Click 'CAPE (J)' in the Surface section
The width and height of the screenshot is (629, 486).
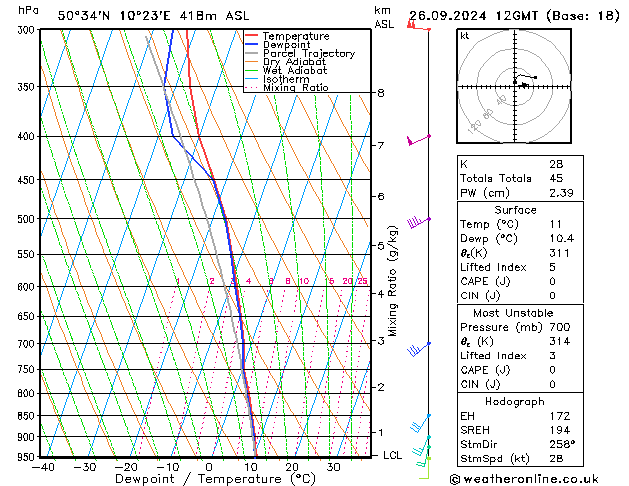485,281
